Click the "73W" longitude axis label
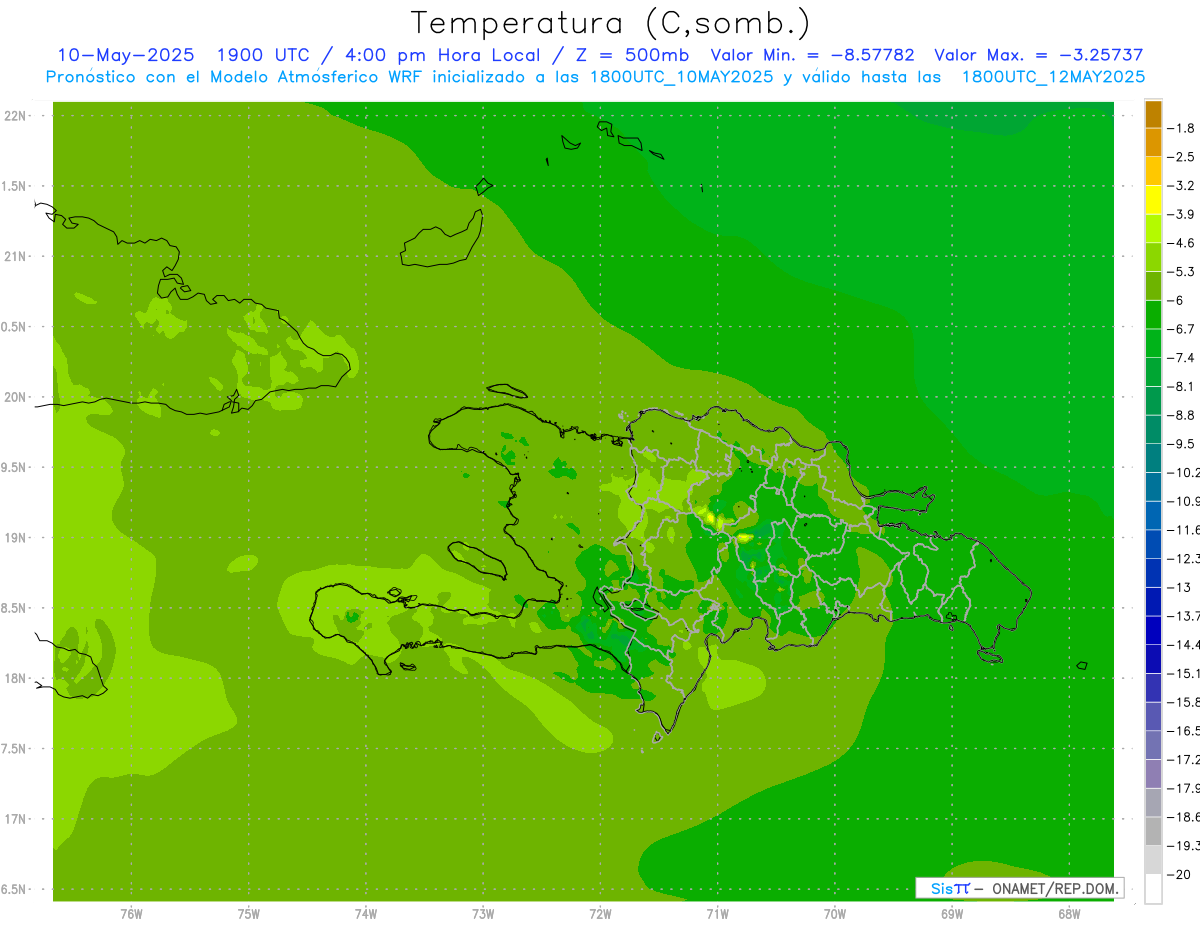The height and width of the screenshot is (927, 1200). coord(483,914)
